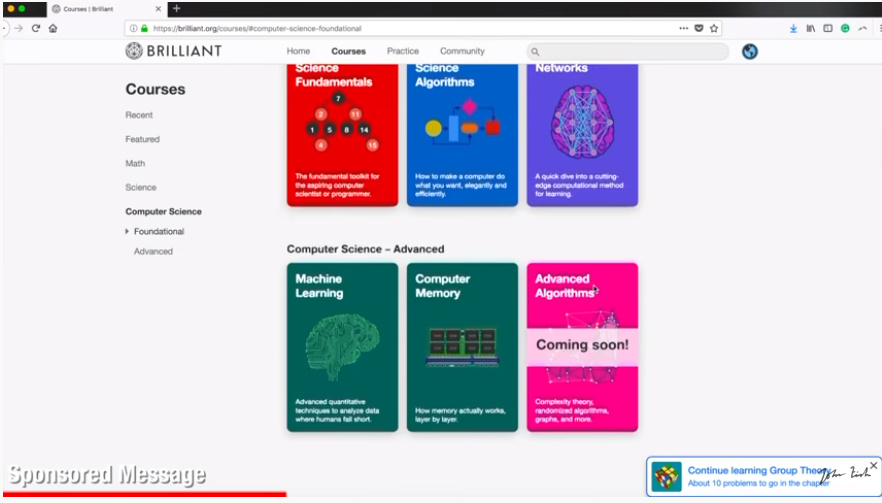Open the globe profile icon
882x503 pixels.
750,51
